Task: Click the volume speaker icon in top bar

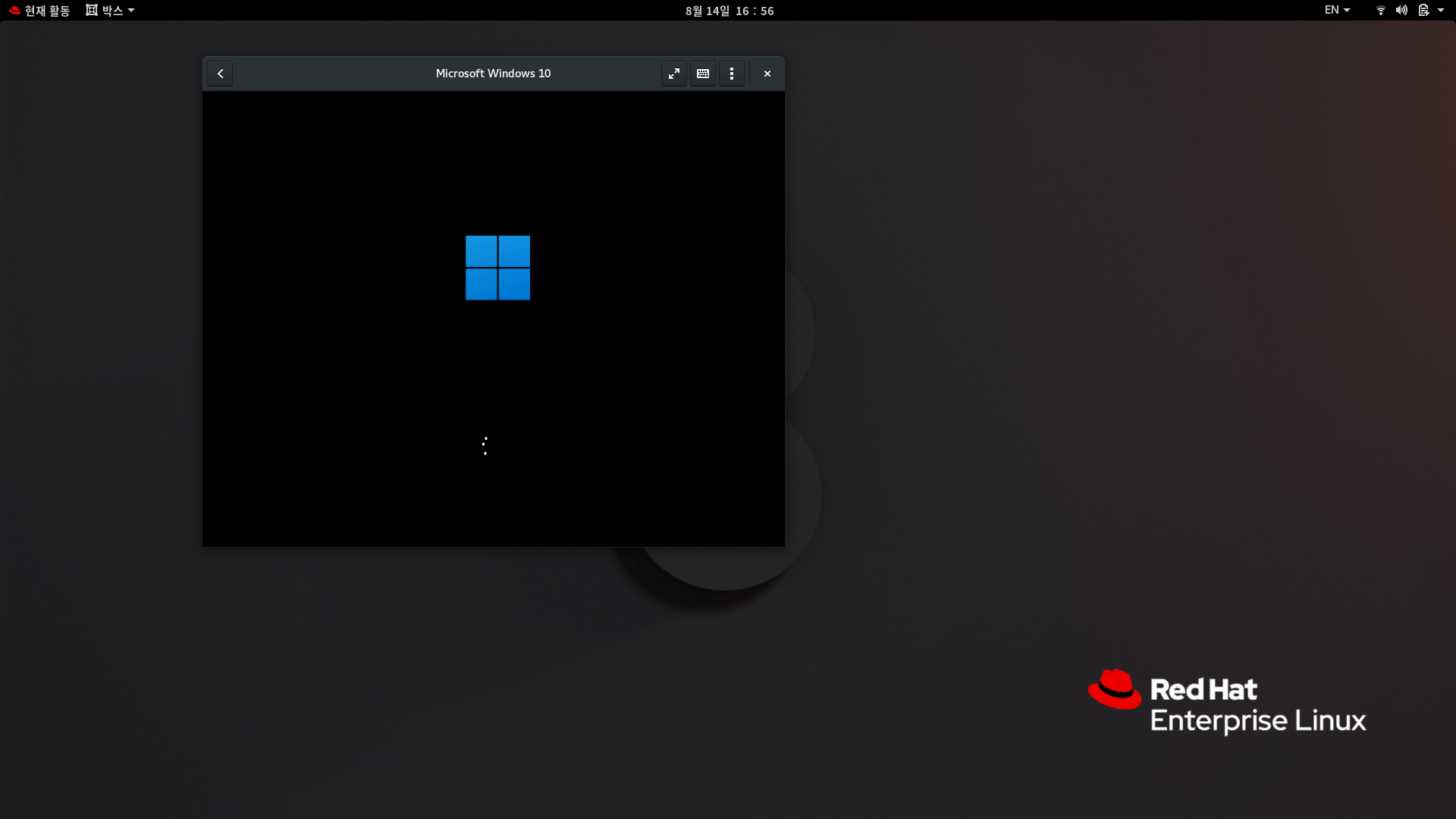Action: point(1401,11)
